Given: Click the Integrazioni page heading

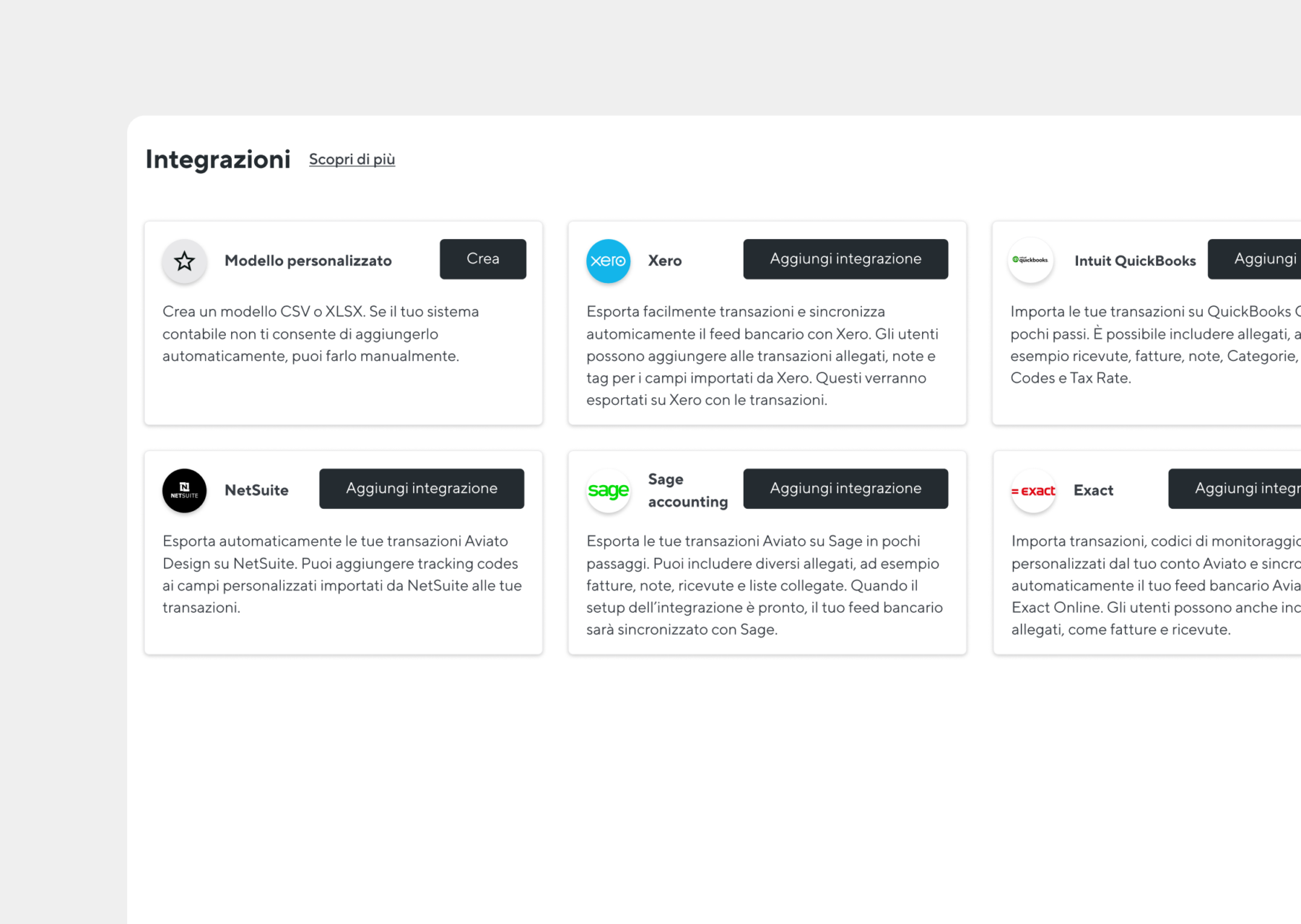Looking at the screenshot, I should pos(218,159).
